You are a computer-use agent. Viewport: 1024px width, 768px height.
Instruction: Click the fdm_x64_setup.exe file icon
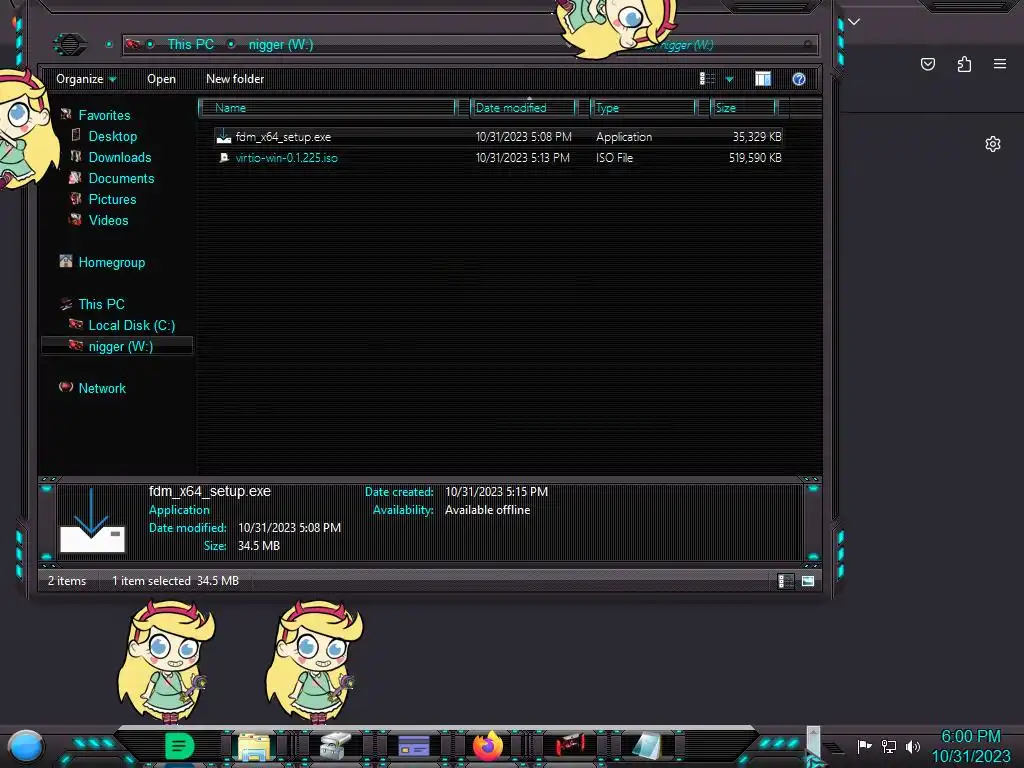224,136
